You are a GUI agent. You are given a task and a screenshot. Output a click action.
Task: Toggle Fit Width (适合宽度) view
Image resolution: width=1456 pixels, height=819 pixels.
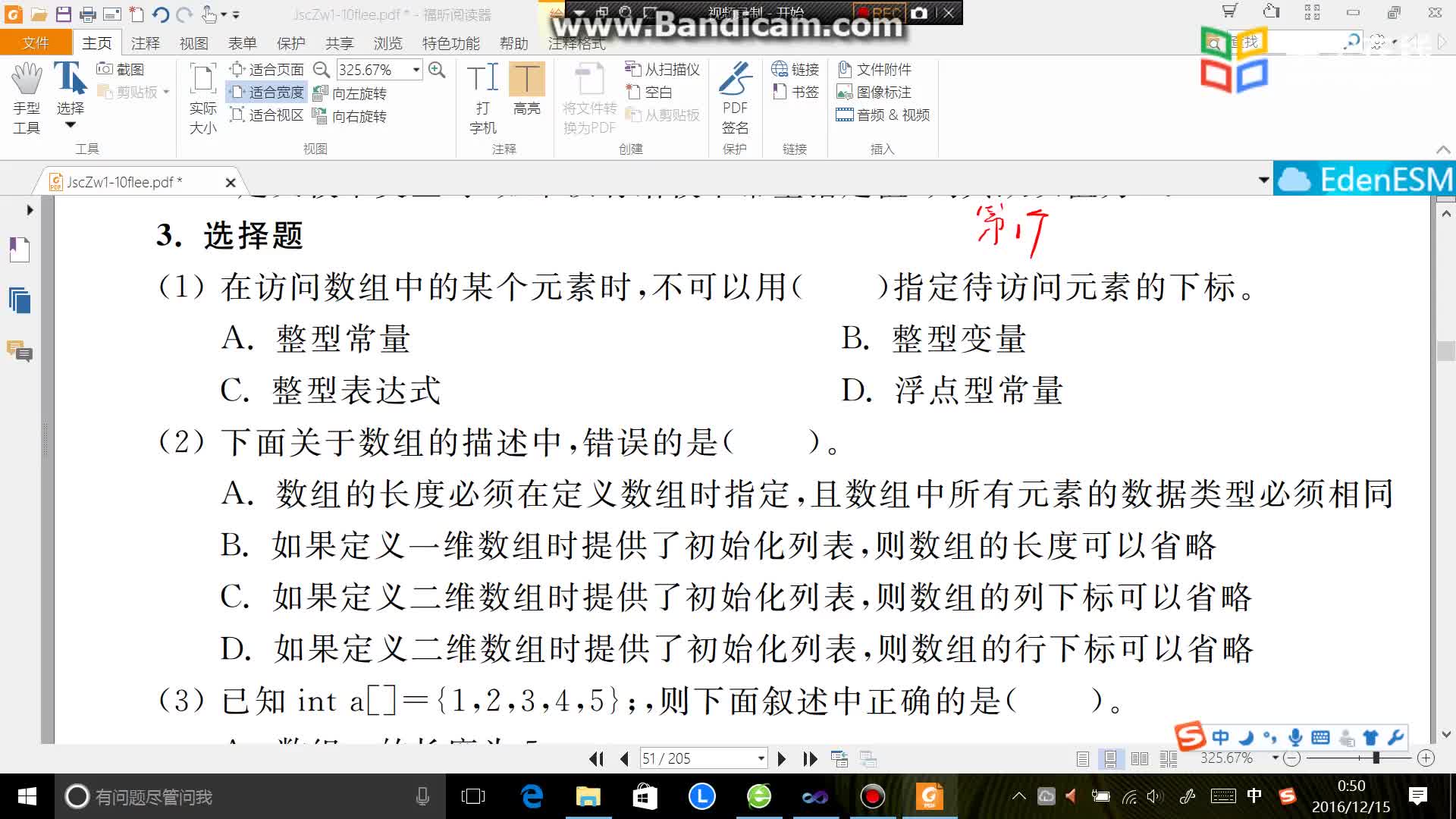(x=267, y=92)
